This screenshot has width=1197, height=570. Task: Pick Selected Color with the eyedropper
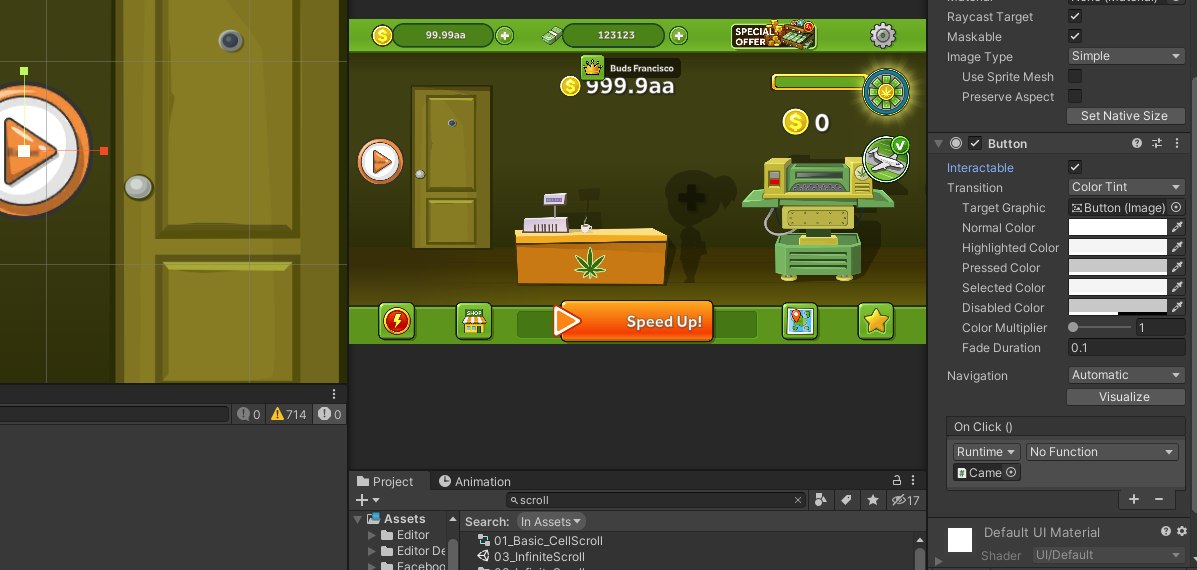[1178, 288]
